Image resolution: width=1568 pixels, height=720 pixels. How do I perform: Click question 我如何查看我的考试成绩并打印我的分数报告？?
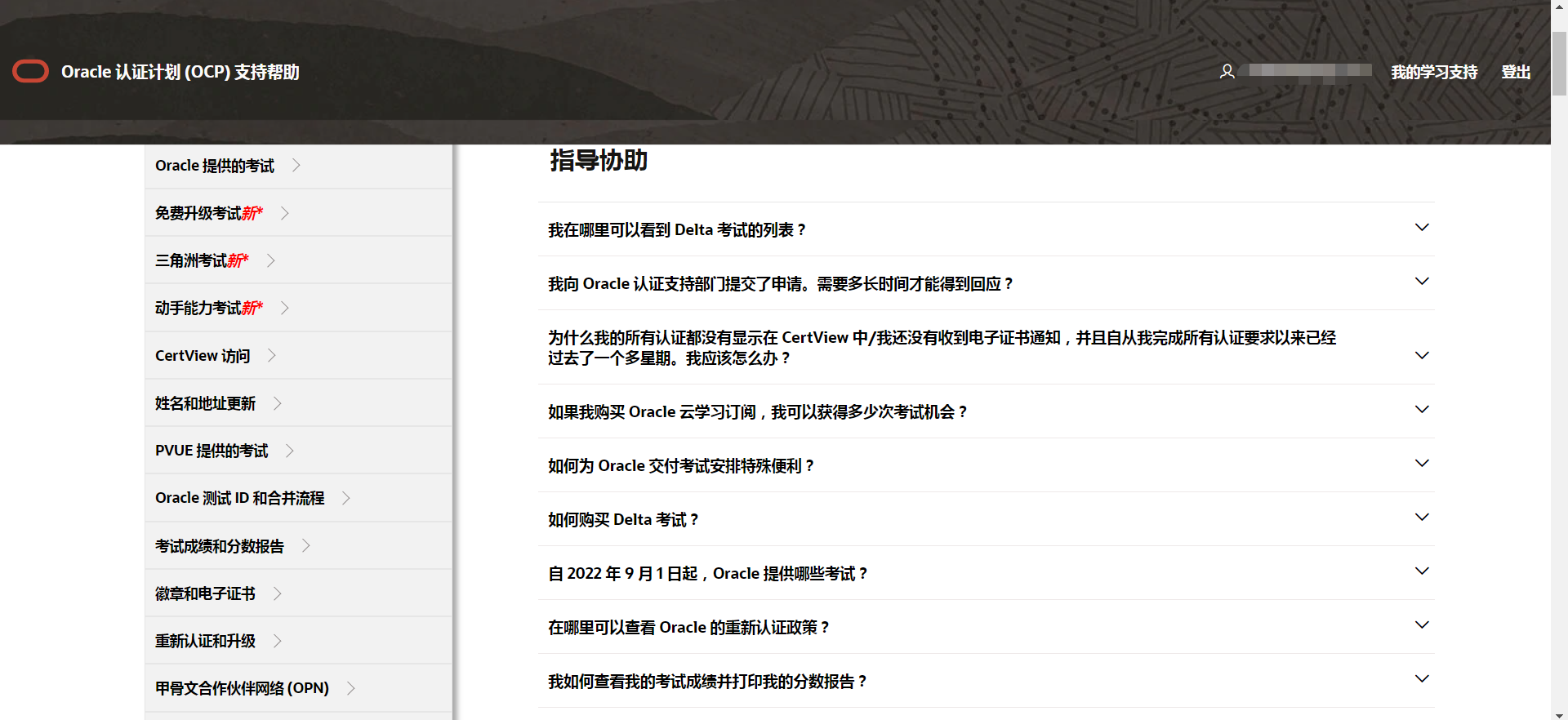pyautogui.click(x=708, y=682)
